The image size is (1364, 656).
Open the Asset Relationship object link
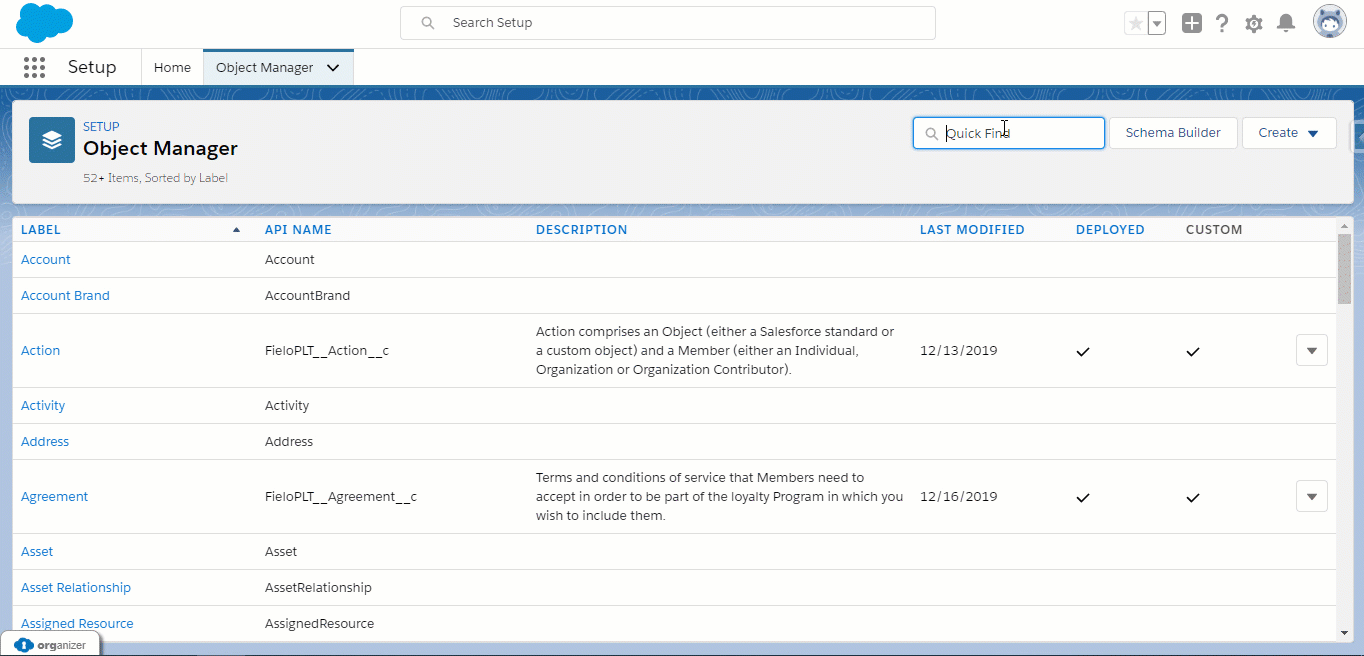pyautogui.click(x=76, y=587)
